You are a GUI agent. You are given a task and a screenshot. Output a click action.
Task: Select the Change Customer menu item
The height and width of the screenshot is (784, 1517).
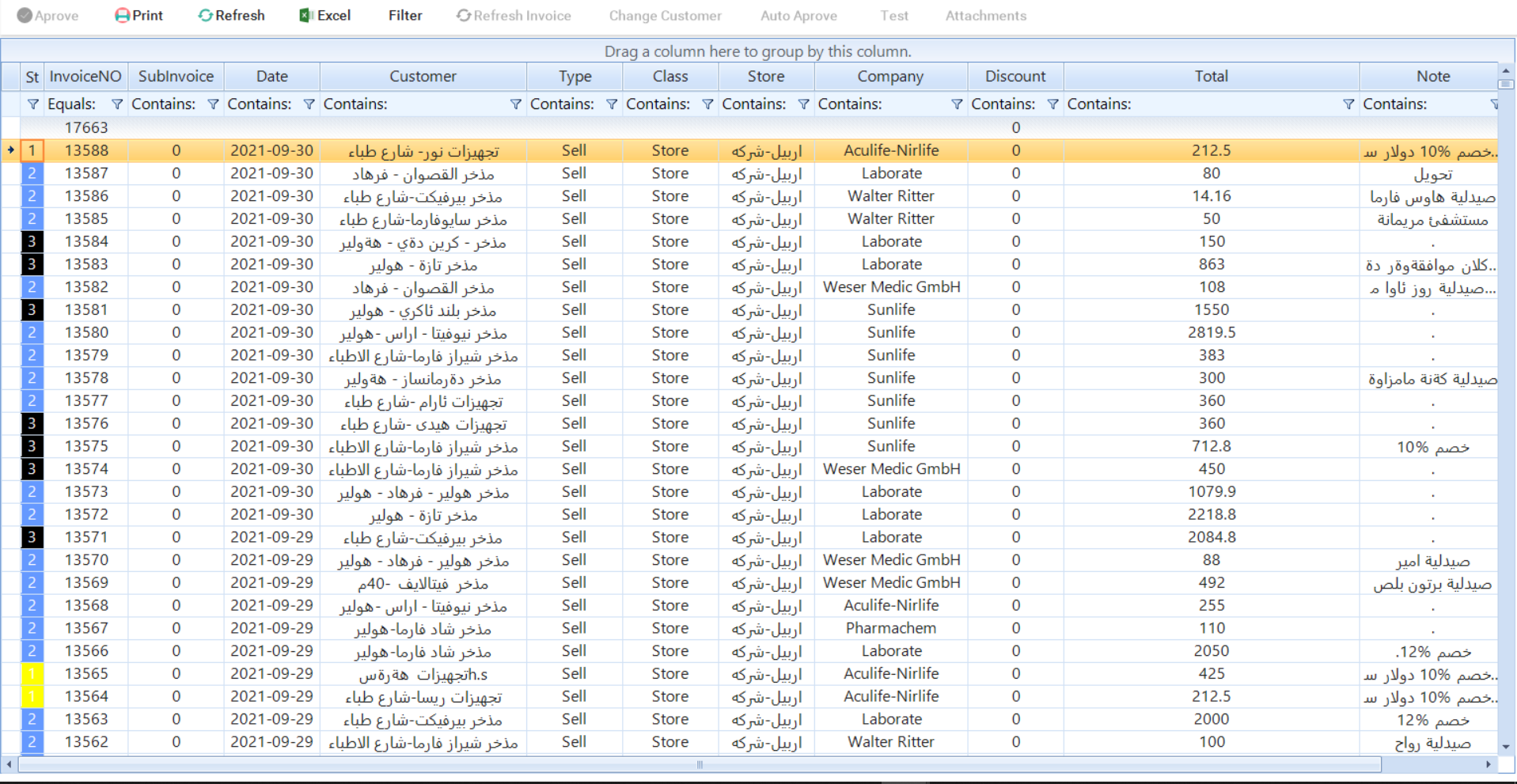[665, 15]
